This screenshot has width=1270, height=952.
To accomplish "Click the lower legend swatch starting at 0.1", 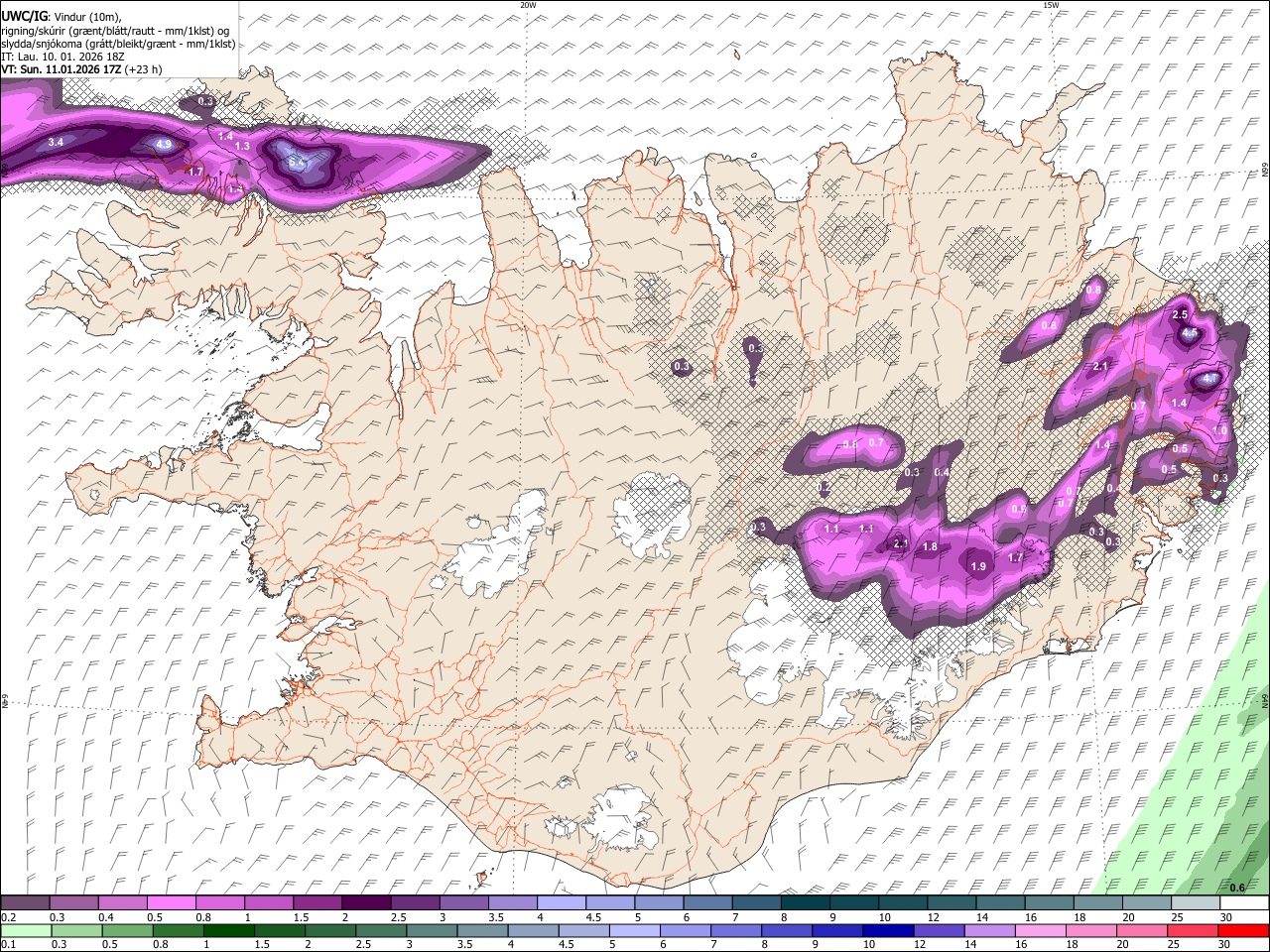I will point(25,931).
